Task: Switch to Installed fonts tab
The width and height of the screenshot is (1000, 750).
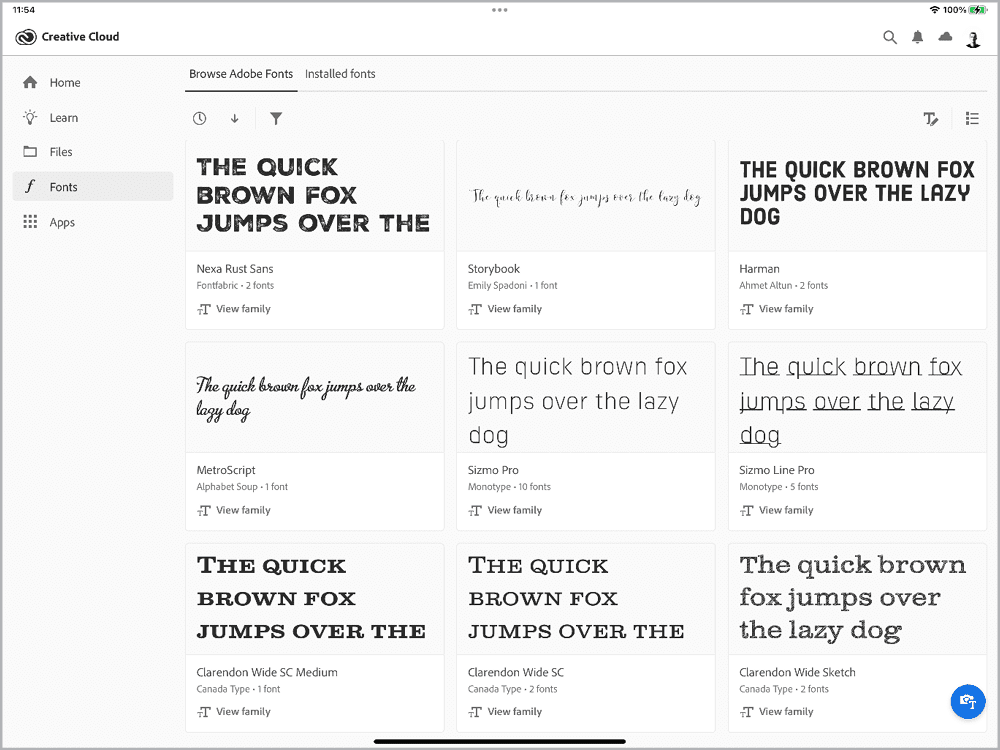Action: (x=340, y=74)
